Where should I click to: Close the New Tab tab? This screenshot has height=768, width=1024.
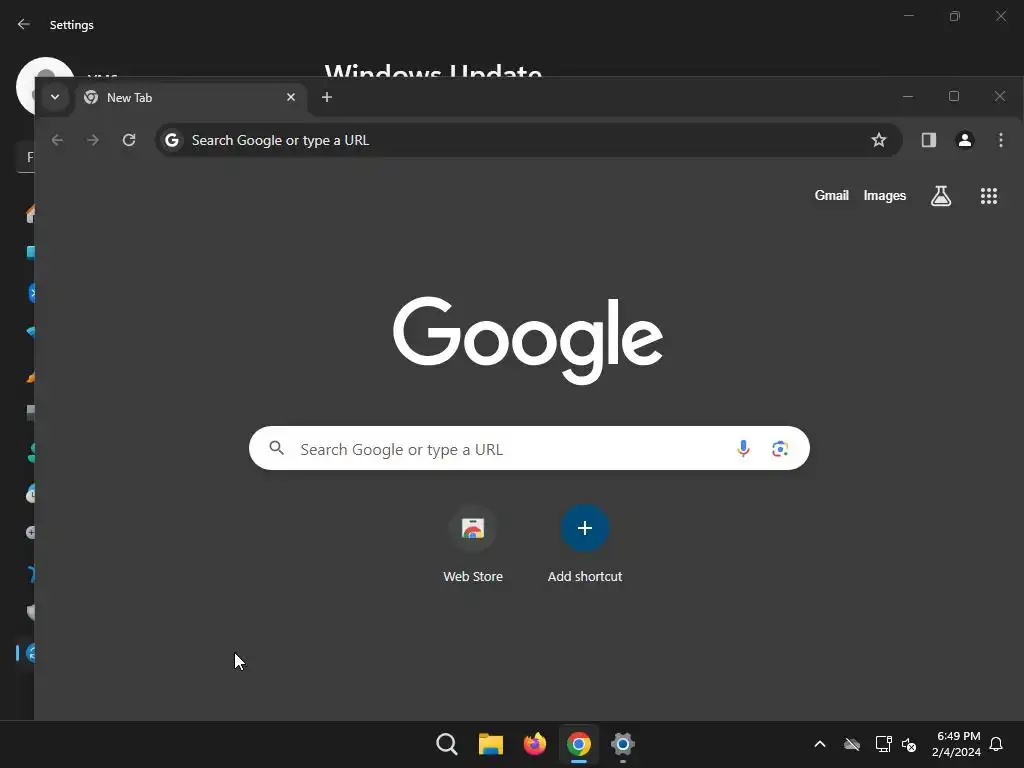[x=291, y=97]
